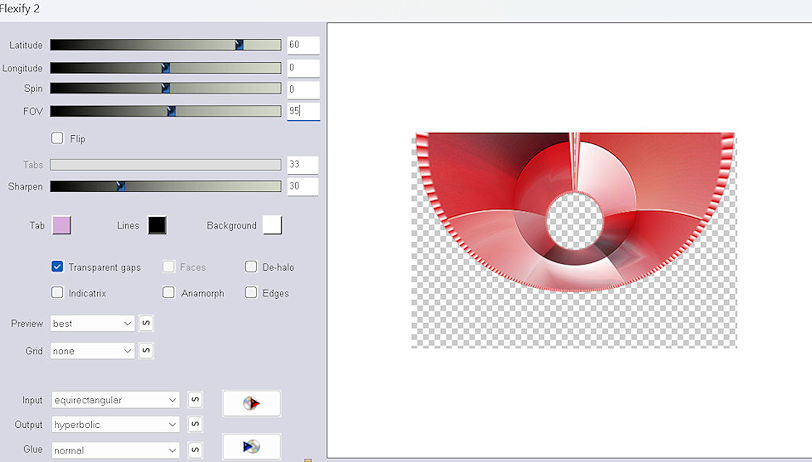Viewport: 812px width, 462px height.
Task: Click the Sharpen slider handle
Action: click(x=121, y=186)
